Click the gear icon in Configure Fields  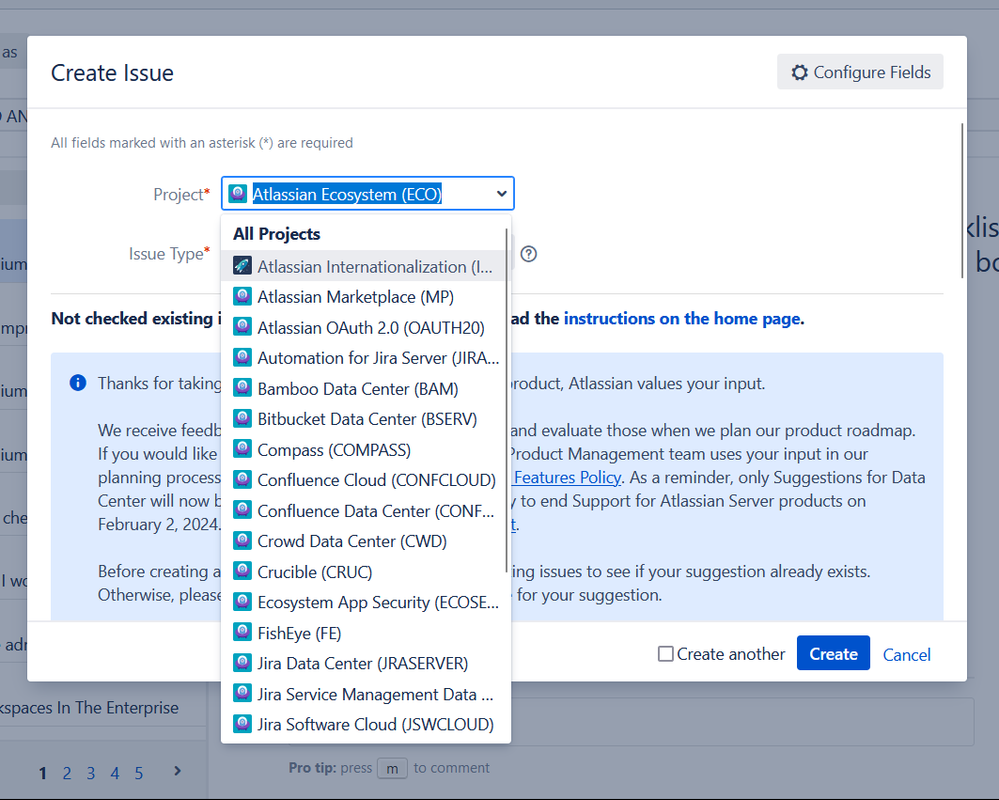pos(800,72)
